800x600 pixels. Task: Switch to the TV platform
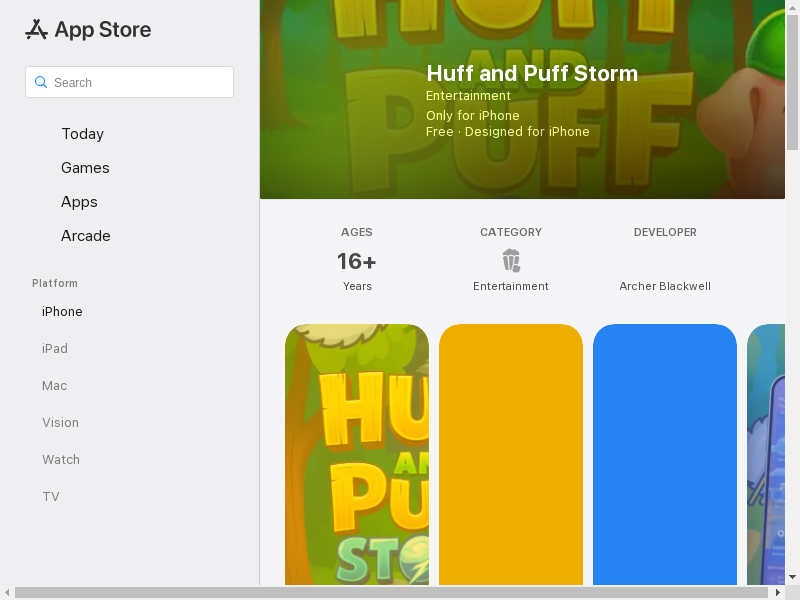pyautogui.click(x=51, y=497)
